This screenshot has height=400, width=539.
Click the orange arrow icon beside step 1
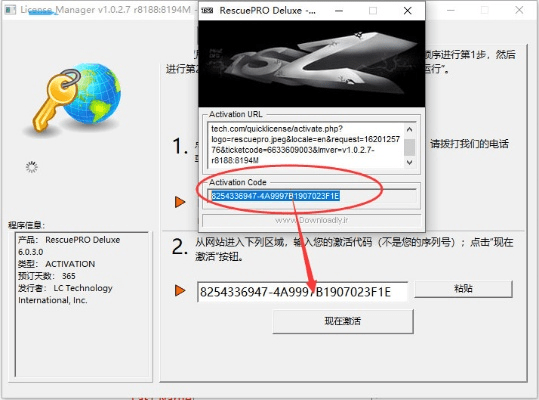coord(180,202)
